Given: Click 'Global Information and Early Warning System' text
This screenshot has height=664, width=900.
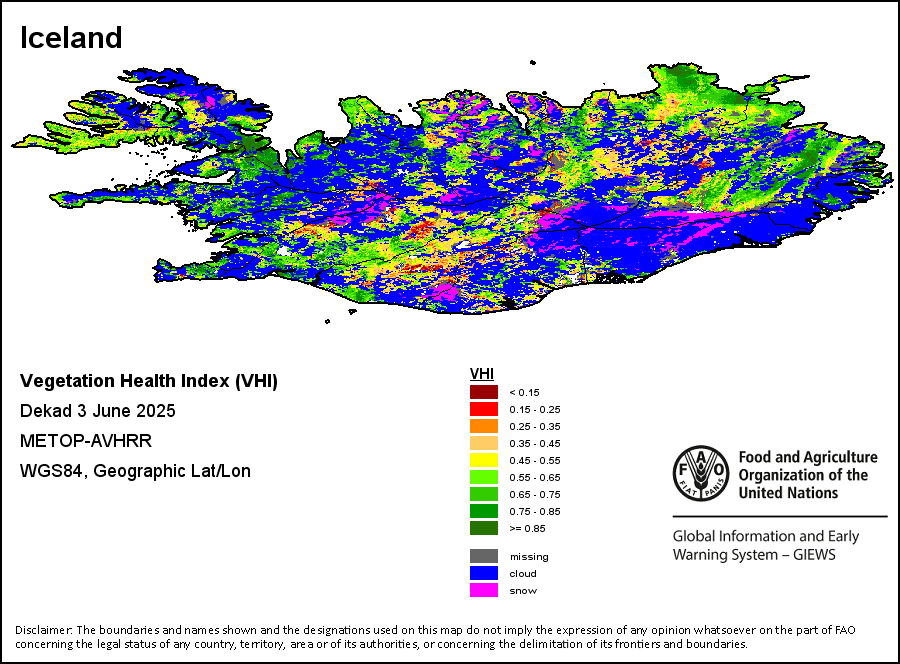Looking at the screenshot, I should pyautogui.click(x=766, y=545).
